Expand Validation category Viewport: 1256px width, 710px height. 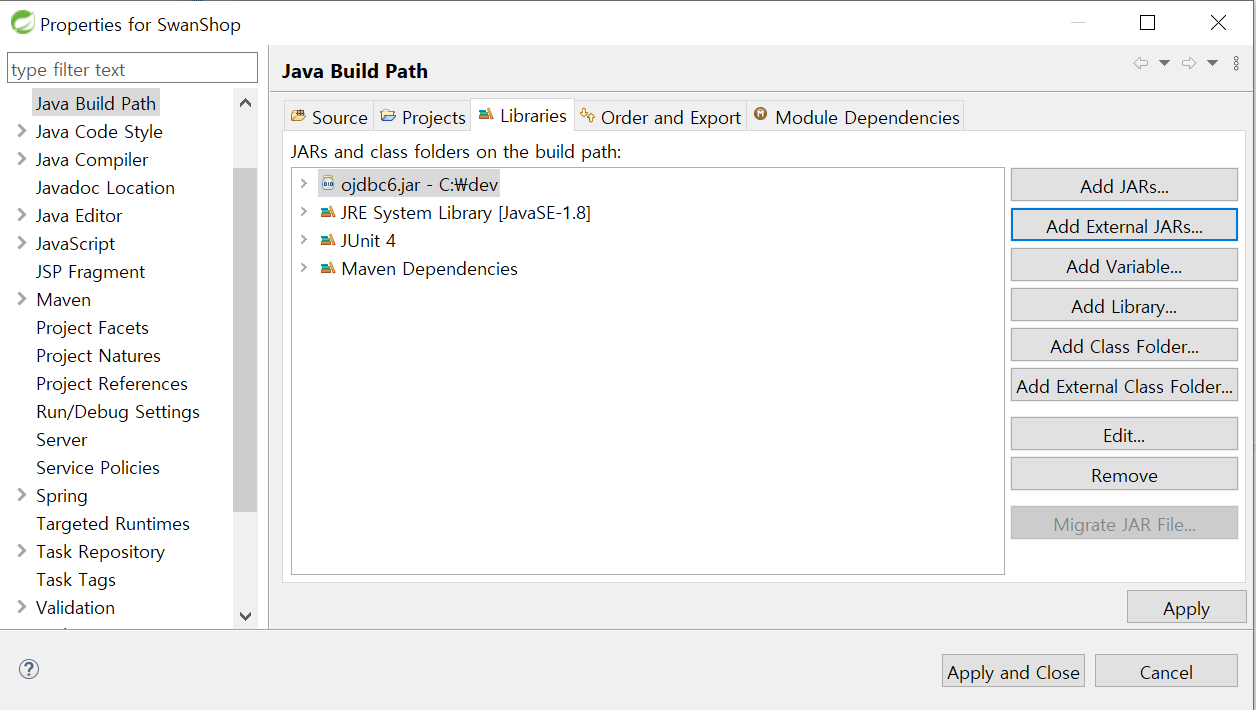coord(22,607)
